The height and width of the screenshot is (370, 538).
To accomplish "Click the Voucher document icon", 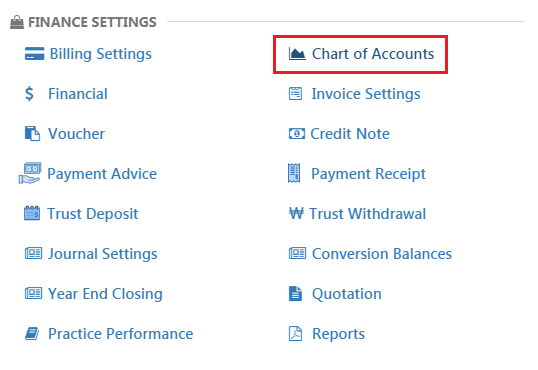I will pos(32,134).
